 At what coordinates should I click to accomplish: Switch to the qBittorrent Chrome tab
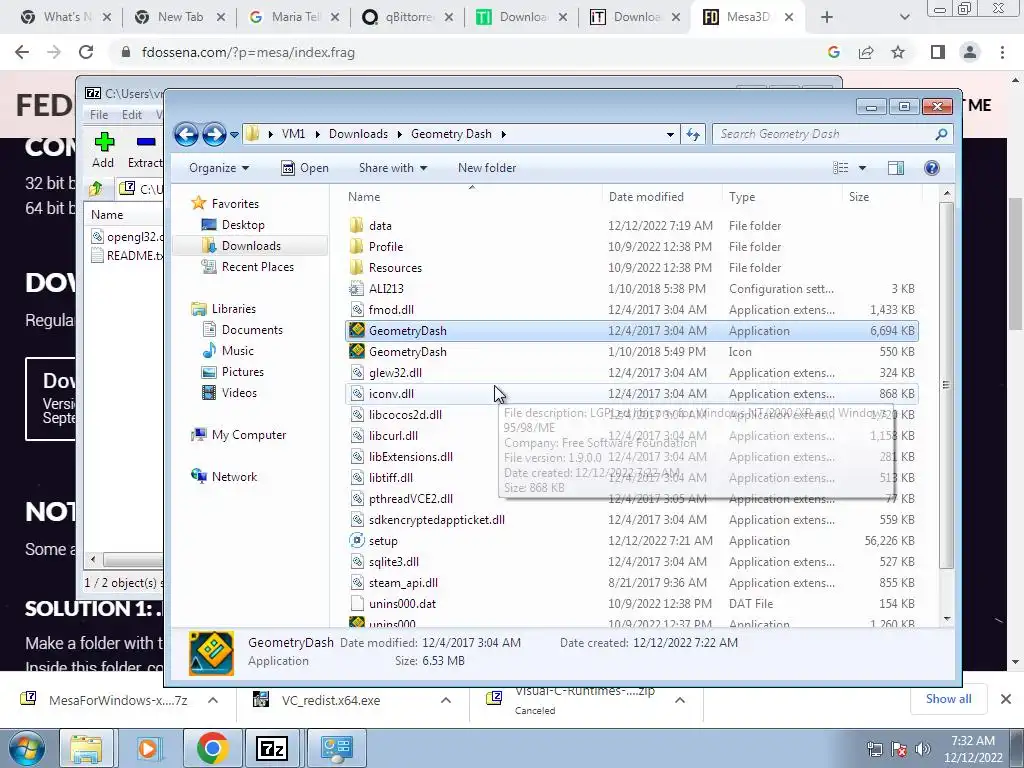[408, 17]
